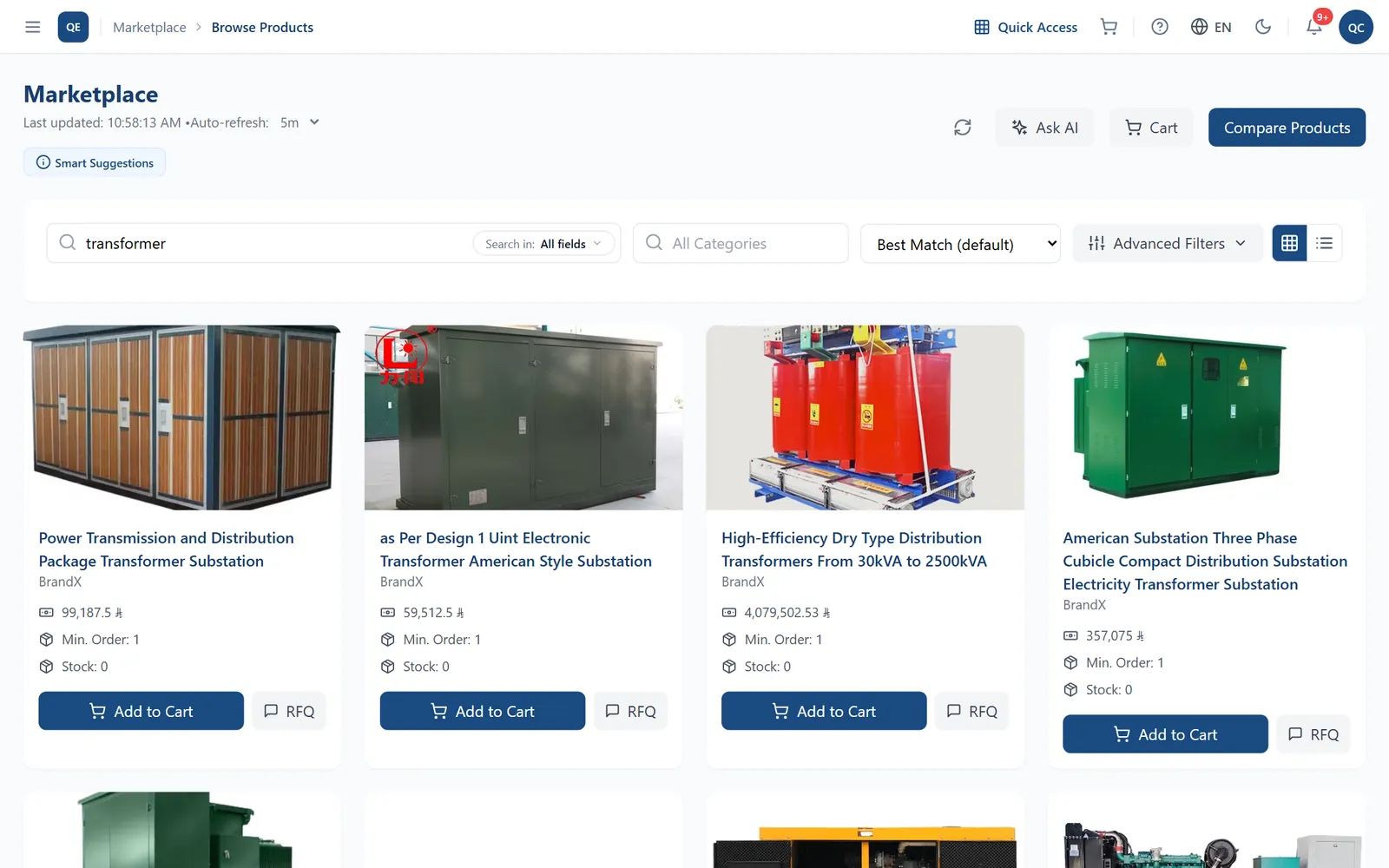Add Power Transmission Package Transformer to cart

(141, 711)
